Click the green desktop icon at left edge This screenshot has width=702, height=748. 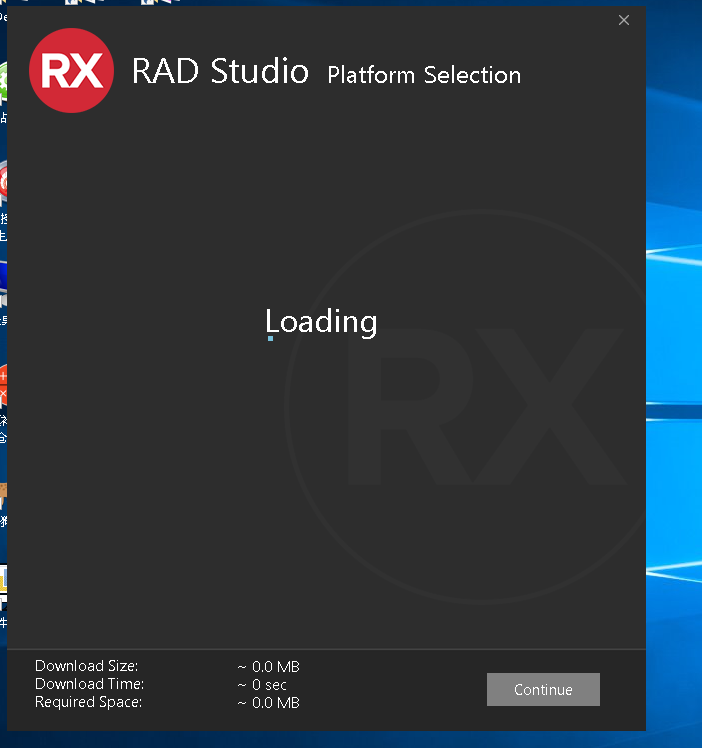point(3,80)
